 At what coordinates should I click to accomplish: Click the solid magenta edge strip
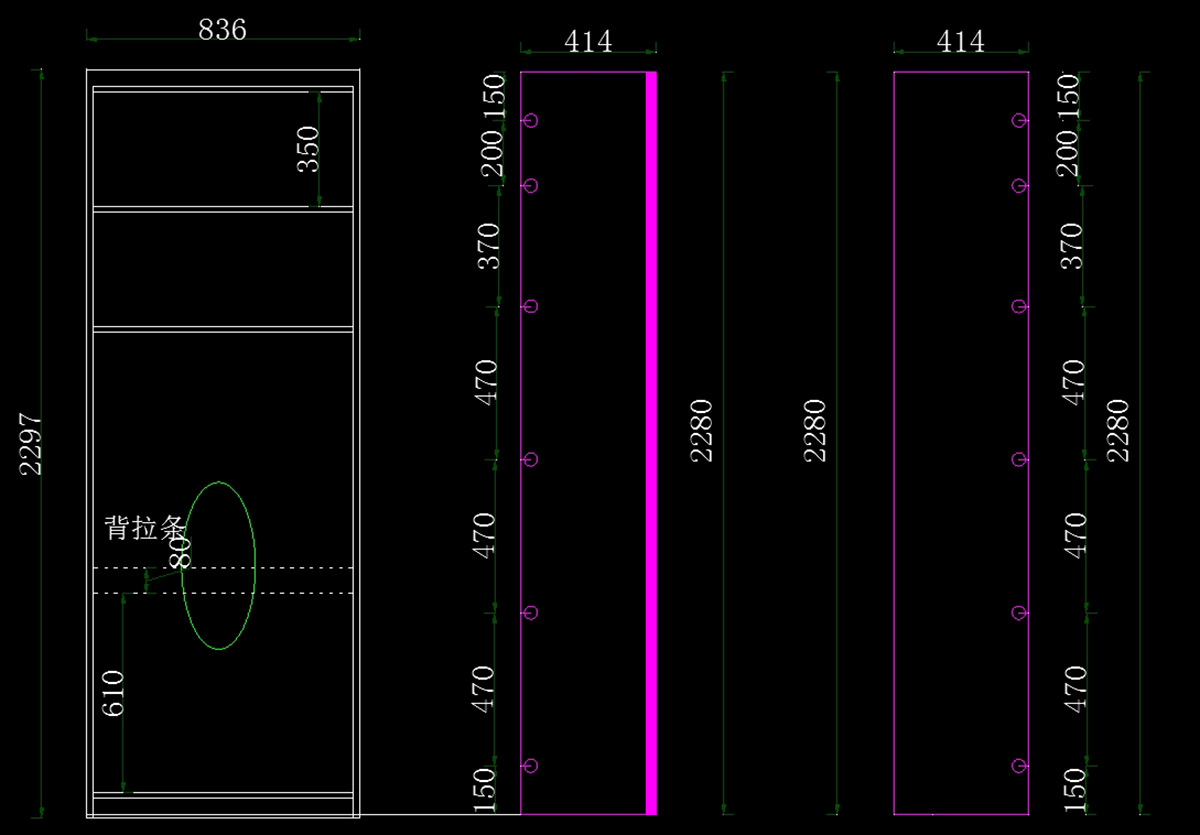point(651,443)
